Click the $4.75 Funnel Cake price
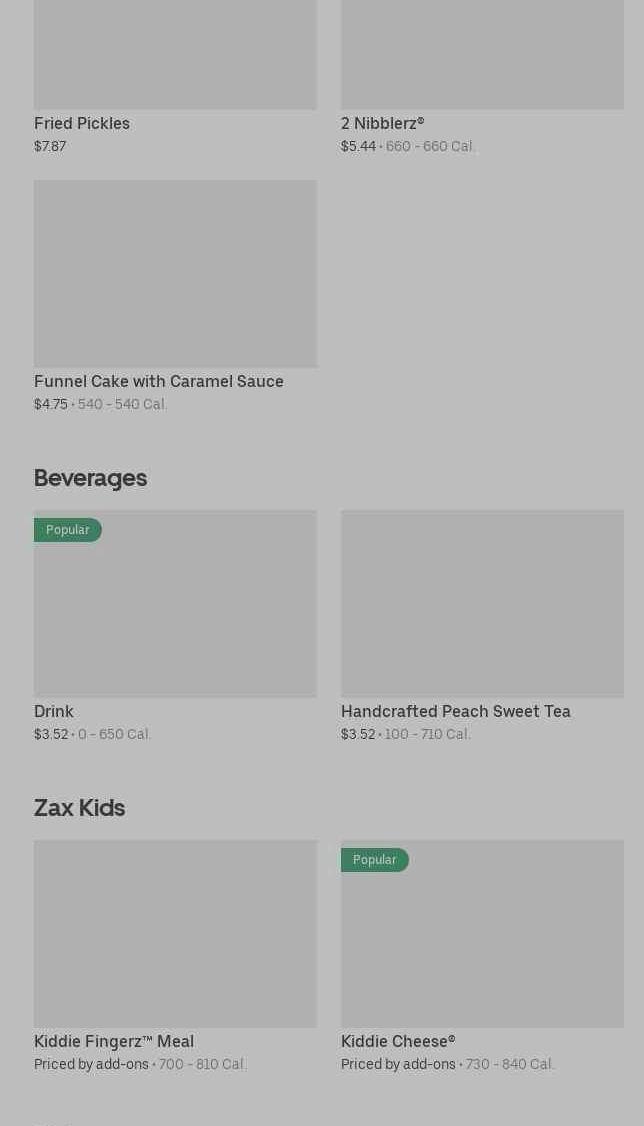644x1126 pixels. click(x=51, y=405)
